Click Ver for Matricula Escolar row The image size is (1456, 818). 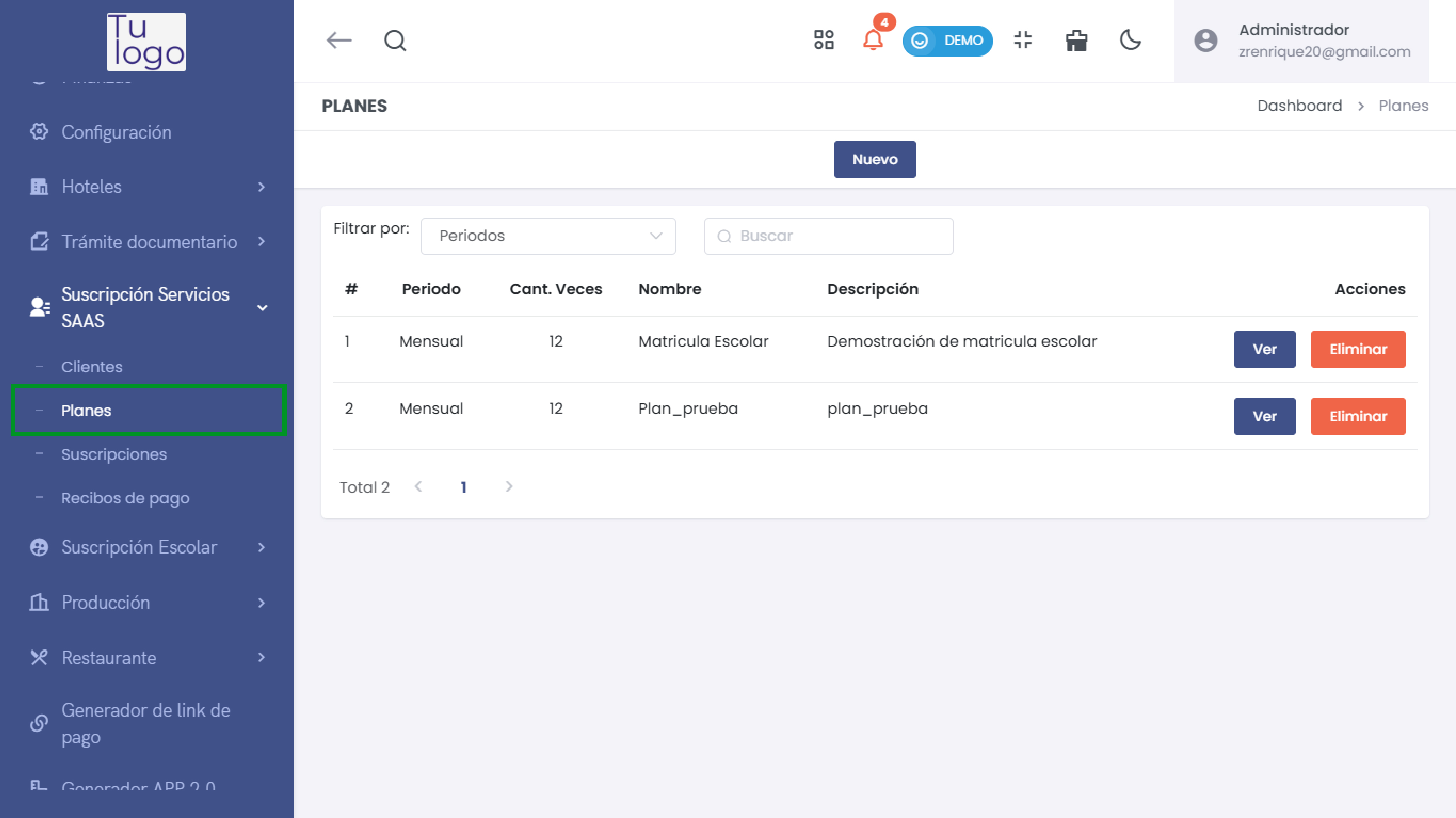click(x=1264, y=349)
